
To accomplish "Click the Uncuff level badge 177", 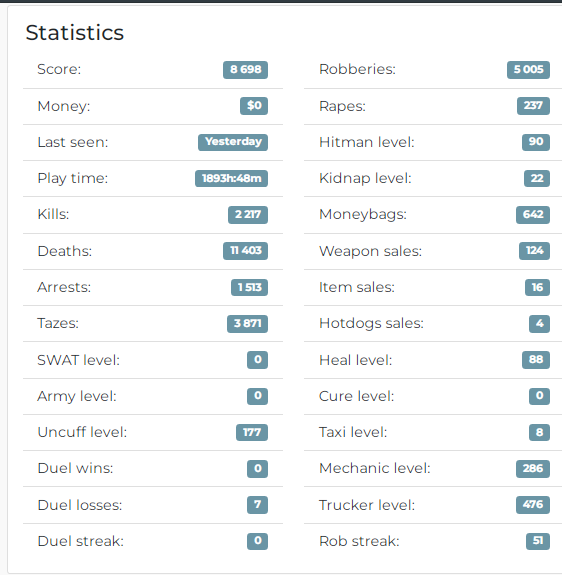I will 252,432.
